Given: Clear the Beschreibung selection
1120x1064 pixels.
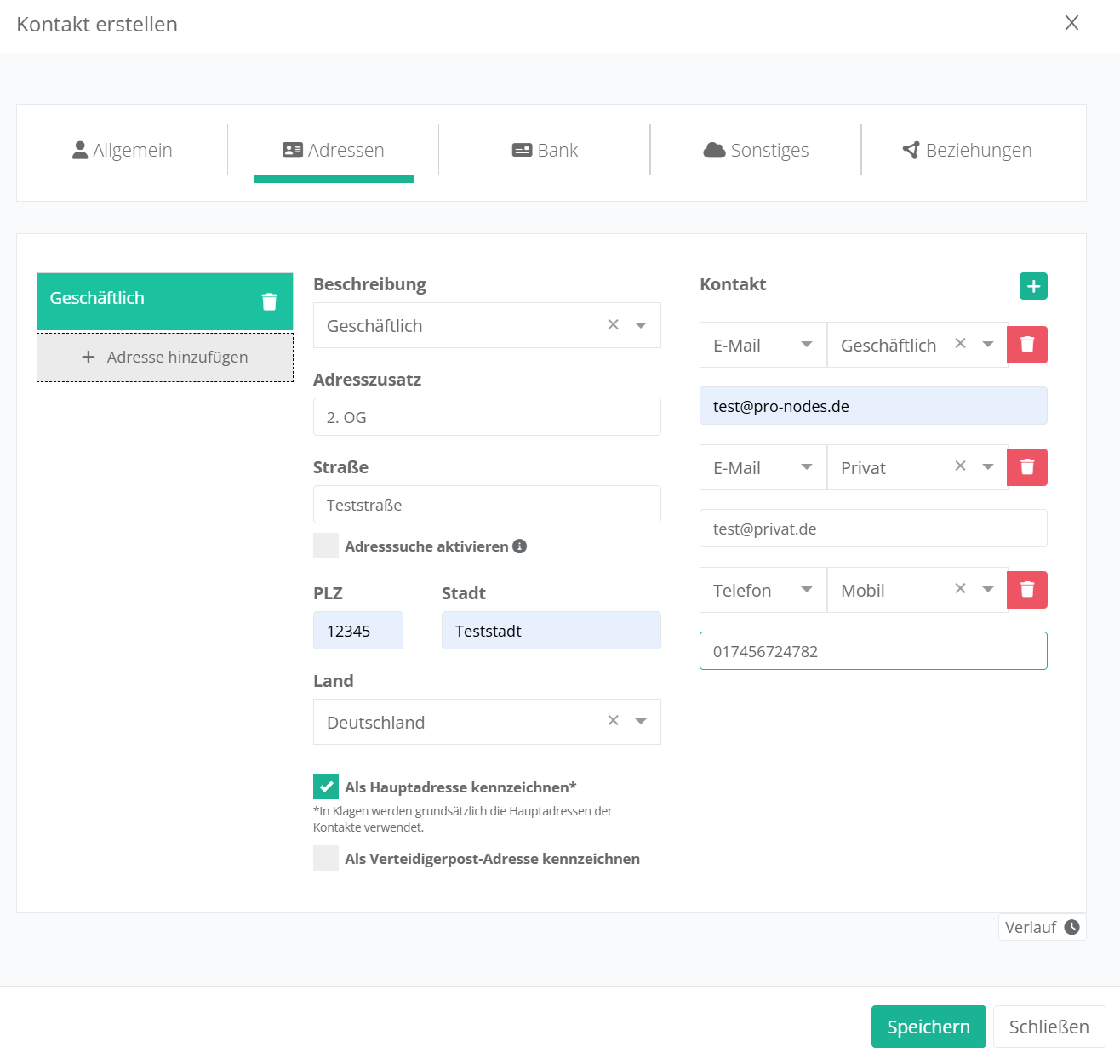Looking at the screenshot, I should [613, 325].
